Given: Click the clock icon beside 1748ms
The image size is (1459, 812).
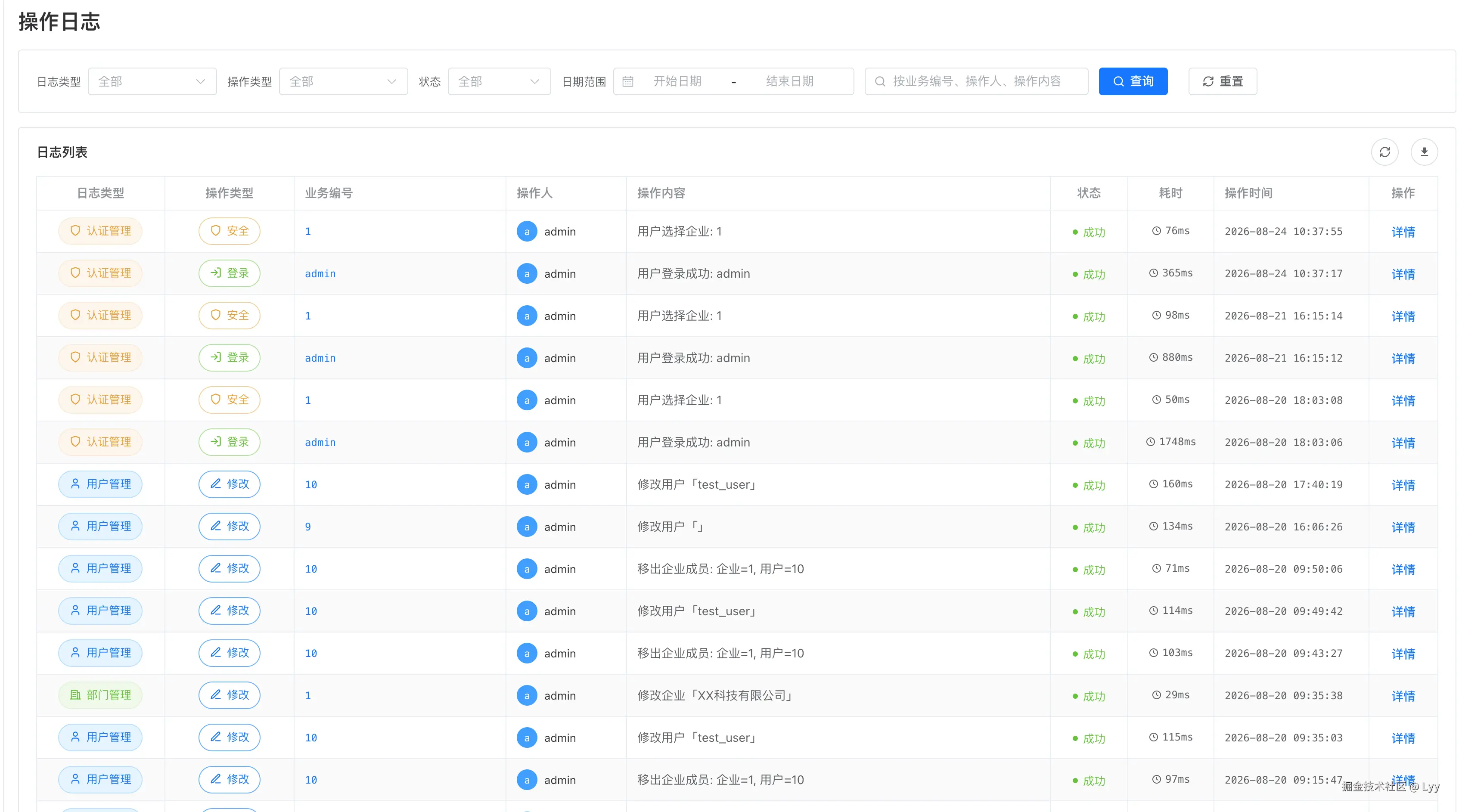Looking at the screenshot, I should click(x=1150, y=442).
